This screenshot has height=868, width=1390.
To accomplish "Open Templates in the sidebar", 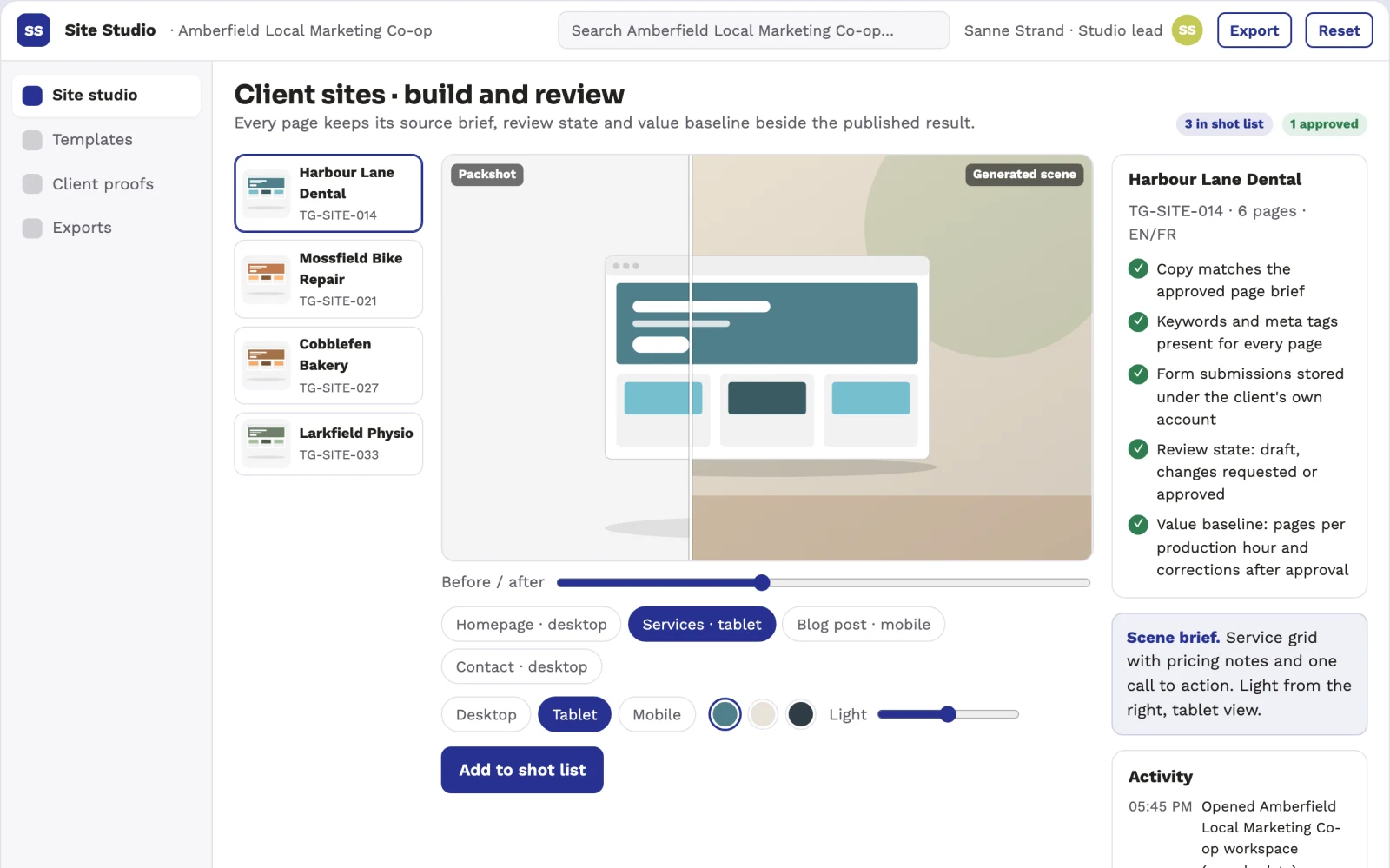I will point(106,140).
